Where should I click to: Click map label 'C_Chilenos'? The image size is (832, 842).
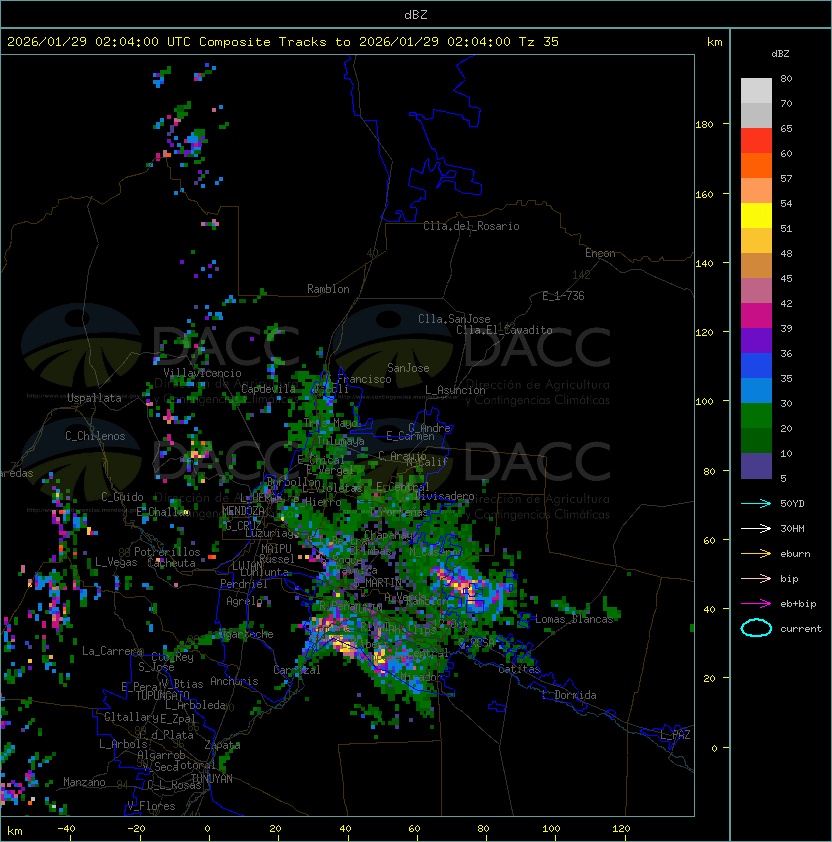coord(95,436)
